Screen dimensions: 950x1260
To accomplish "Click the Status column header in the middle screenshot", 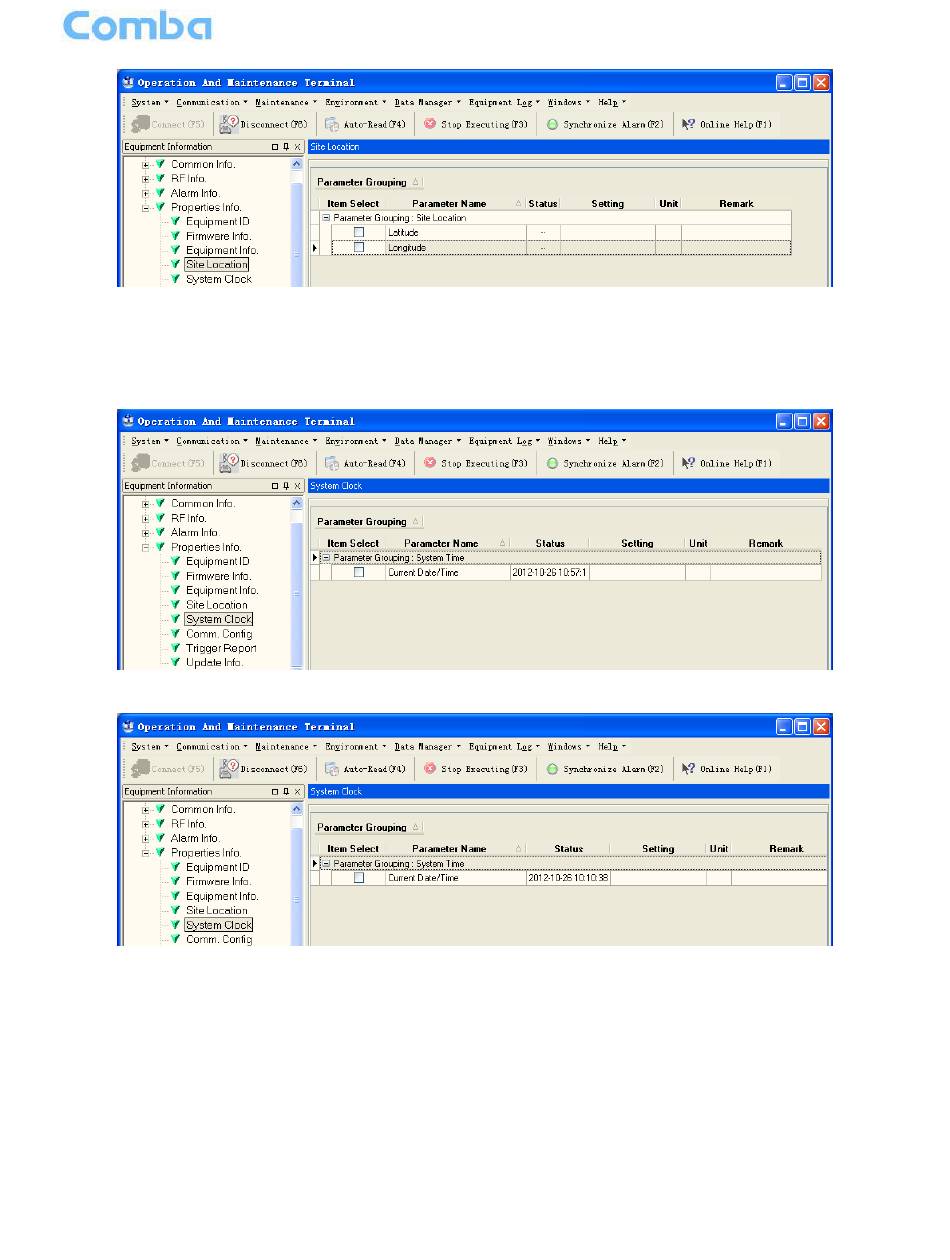I will coord(550,544).
